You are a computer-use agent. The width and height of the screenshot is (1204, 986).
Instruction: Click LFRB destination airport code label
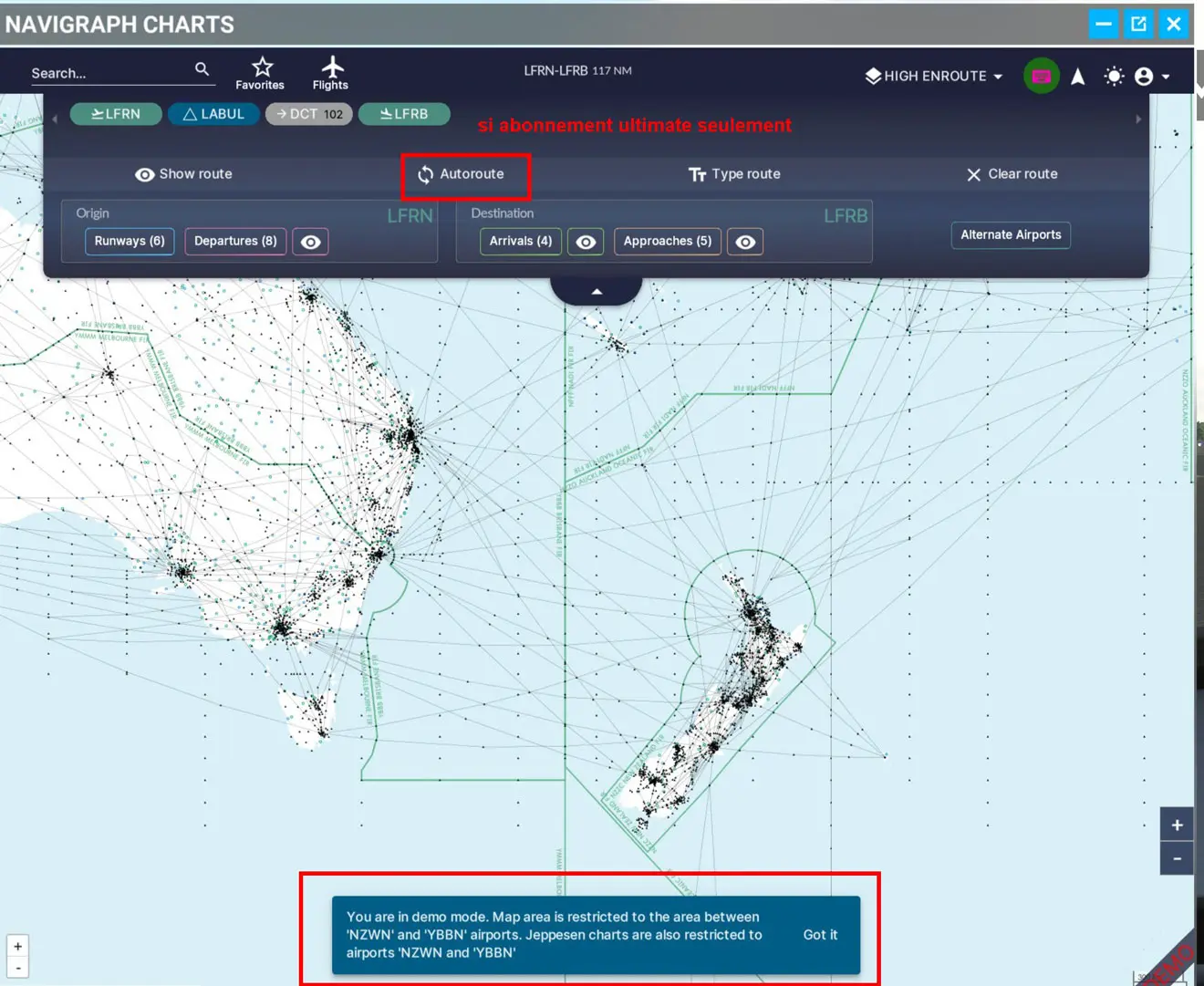[x=846, y=216]
